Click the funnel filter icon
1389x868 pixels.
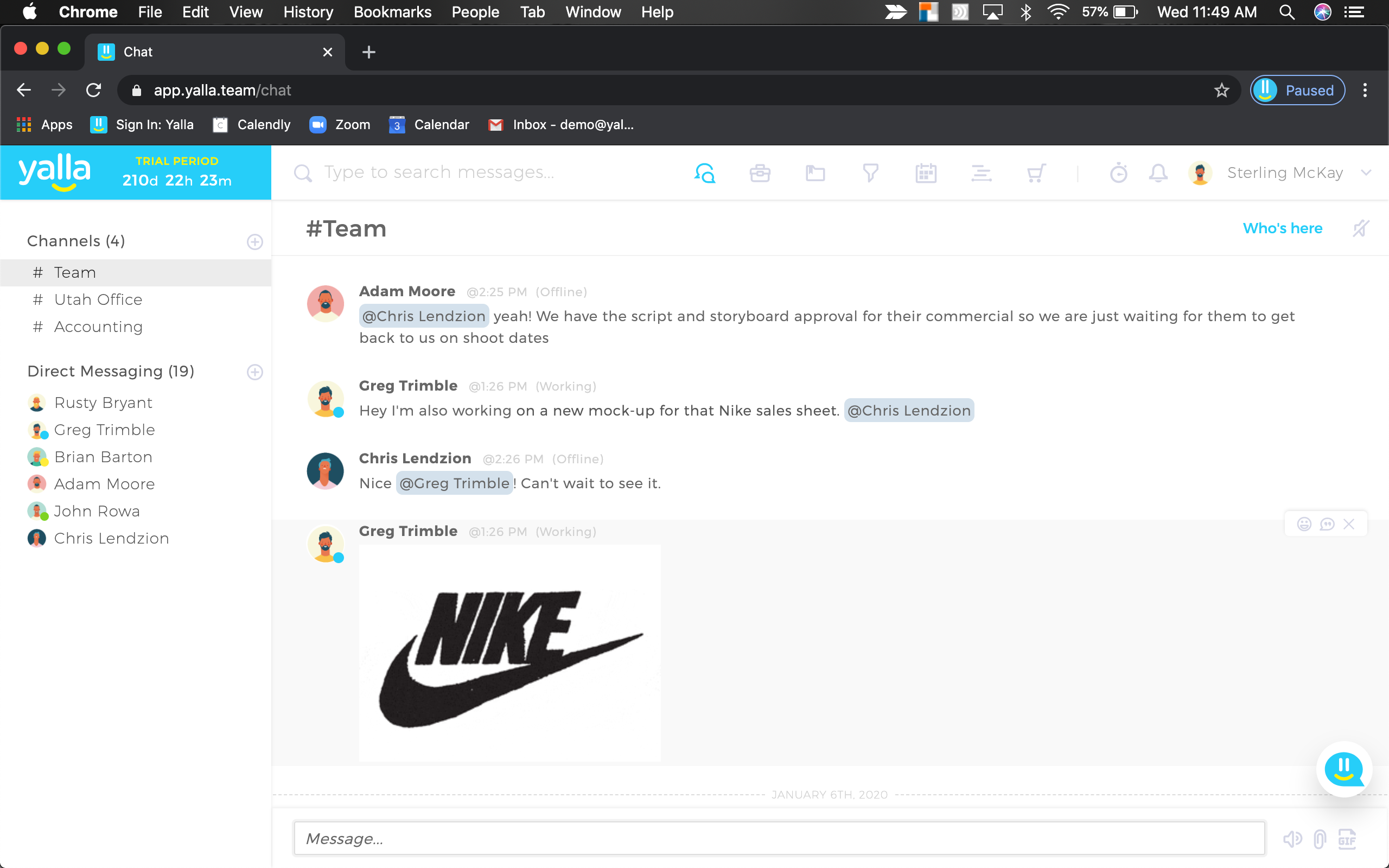(x=870, y=173)
